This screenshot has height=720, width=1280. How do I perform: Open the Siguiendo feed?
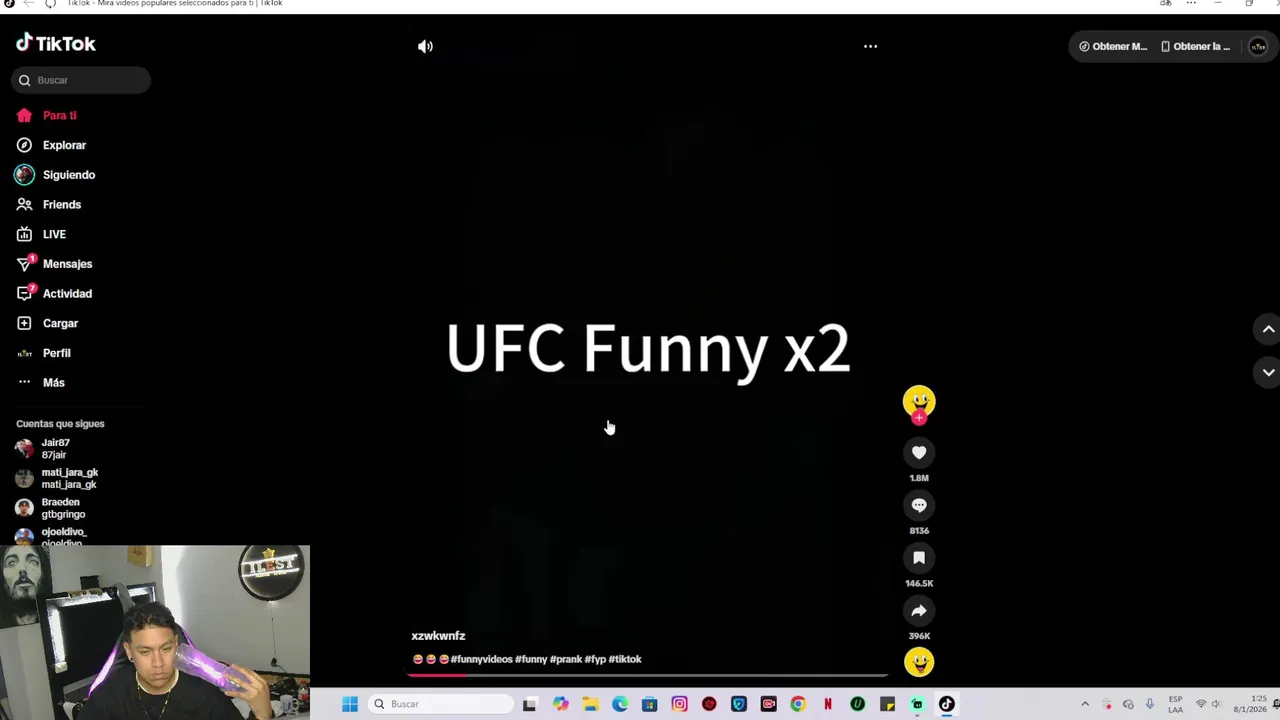68,175
